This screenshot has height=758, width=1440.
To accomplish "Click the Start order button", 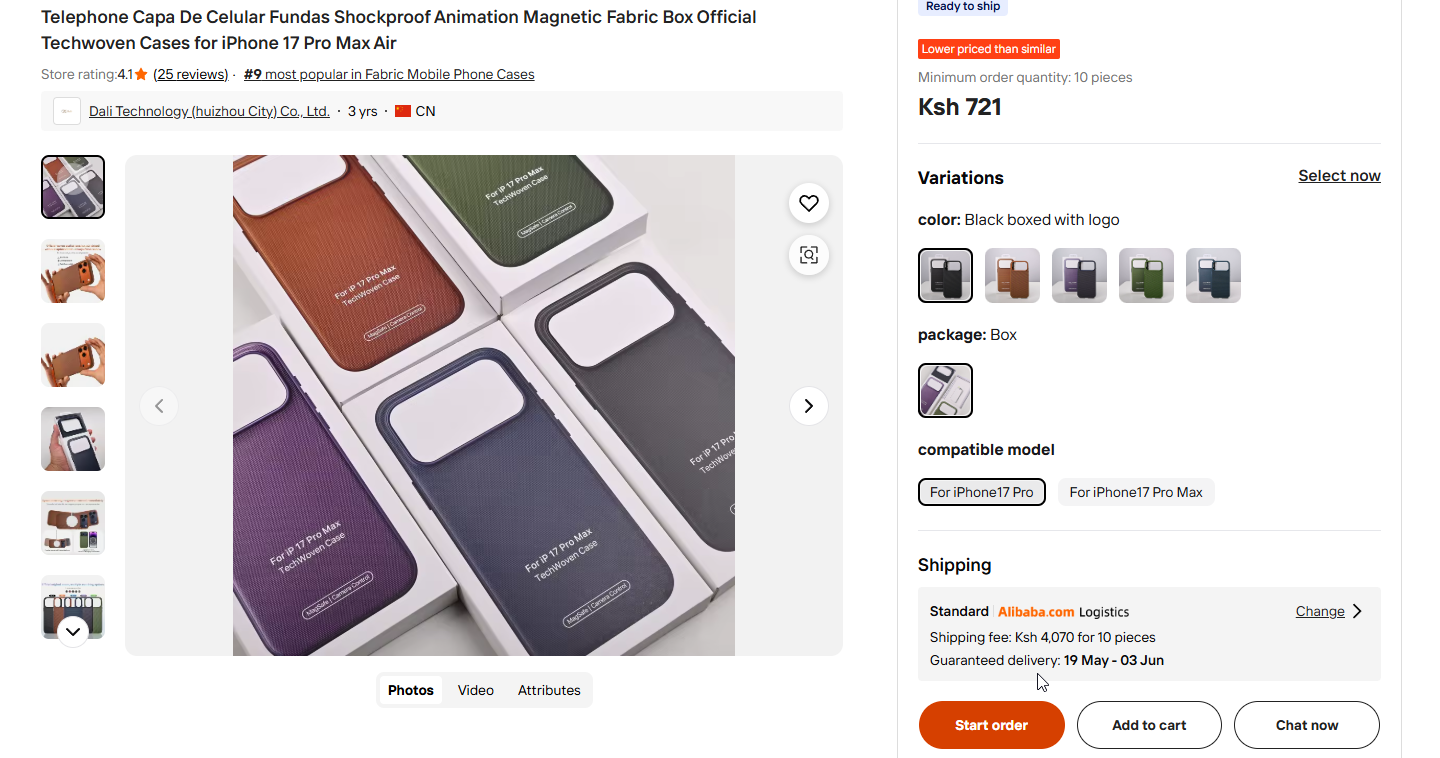I will coord(991,725).
